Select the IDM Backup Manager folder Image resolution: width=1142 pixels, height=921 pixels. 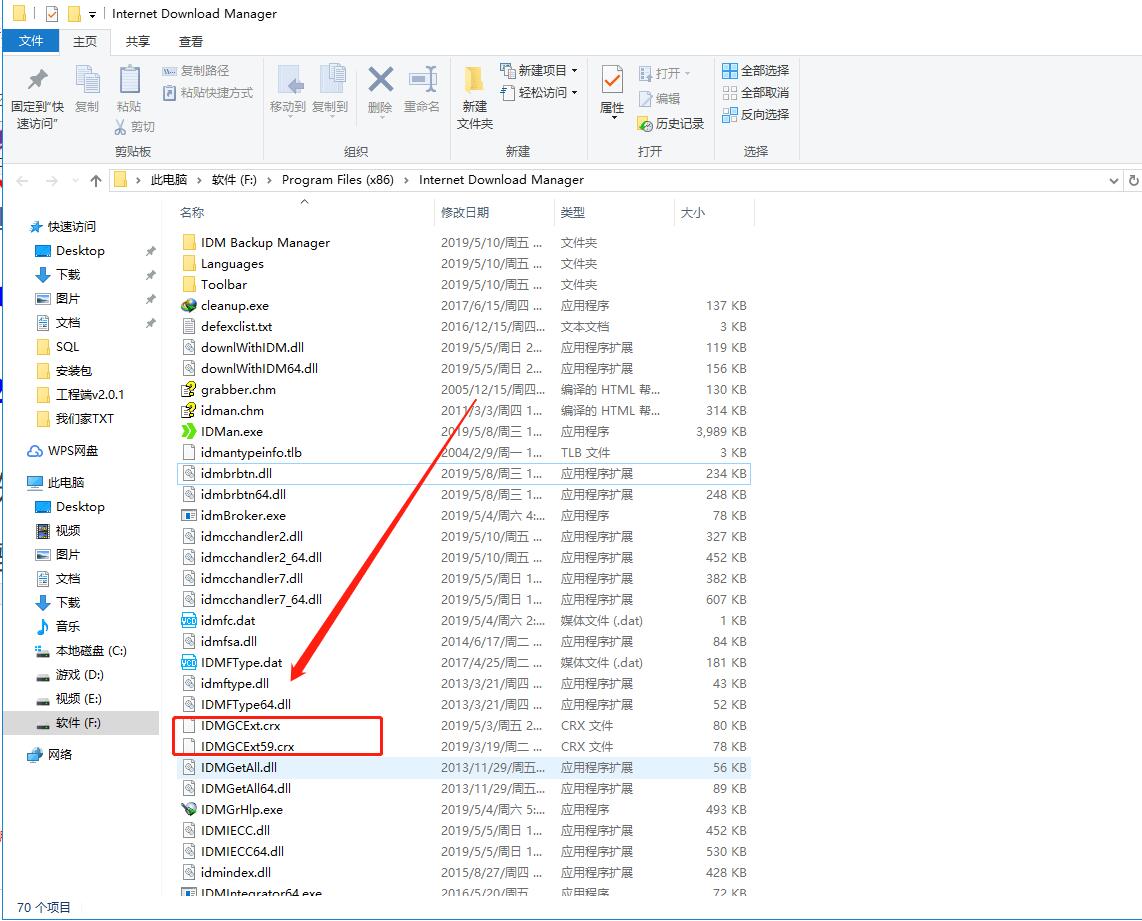click(x=265, y=242)
